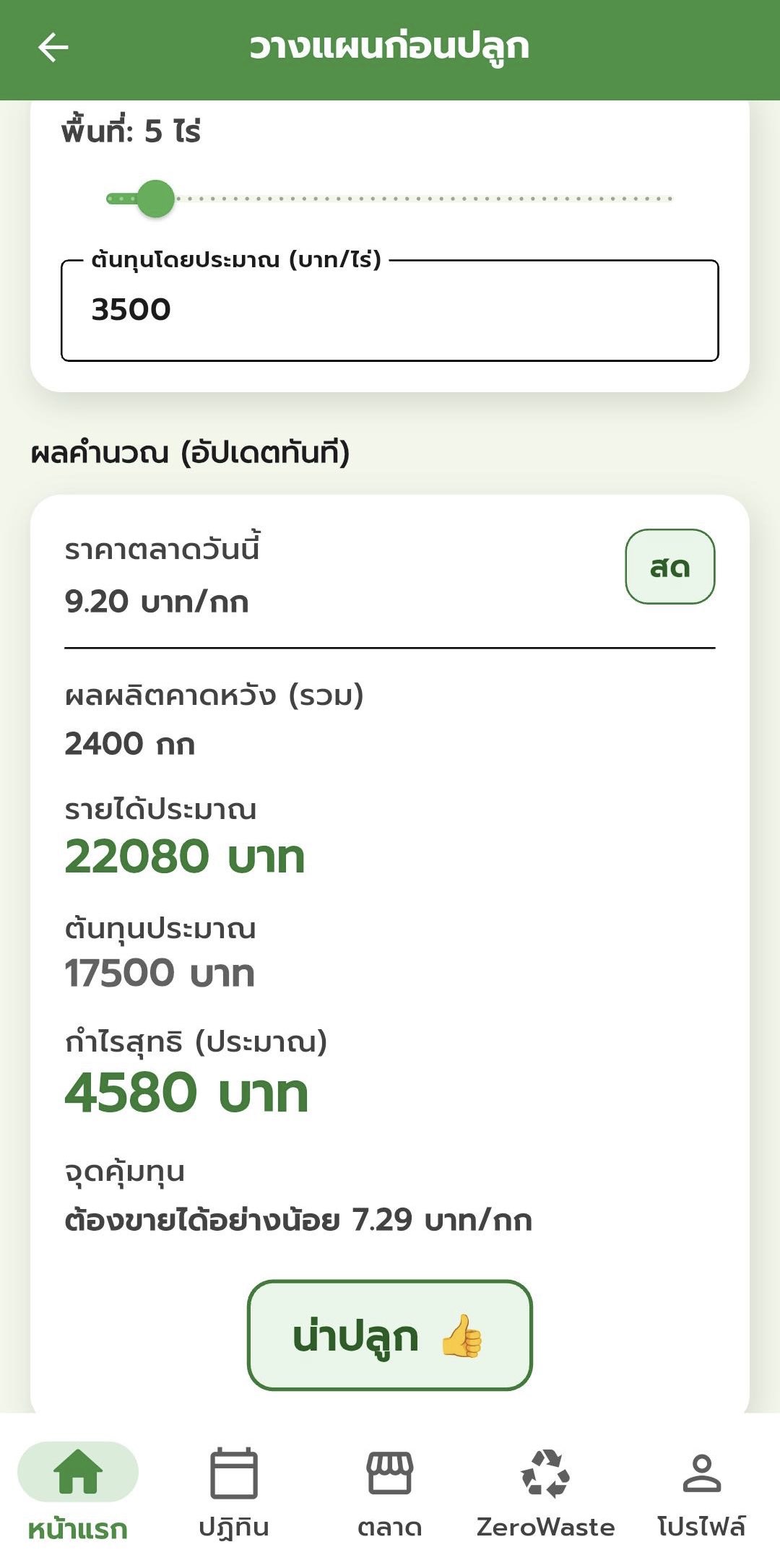780x1568 pixels.
Task: Tap the back arrow in header
Action: point(53,48)
